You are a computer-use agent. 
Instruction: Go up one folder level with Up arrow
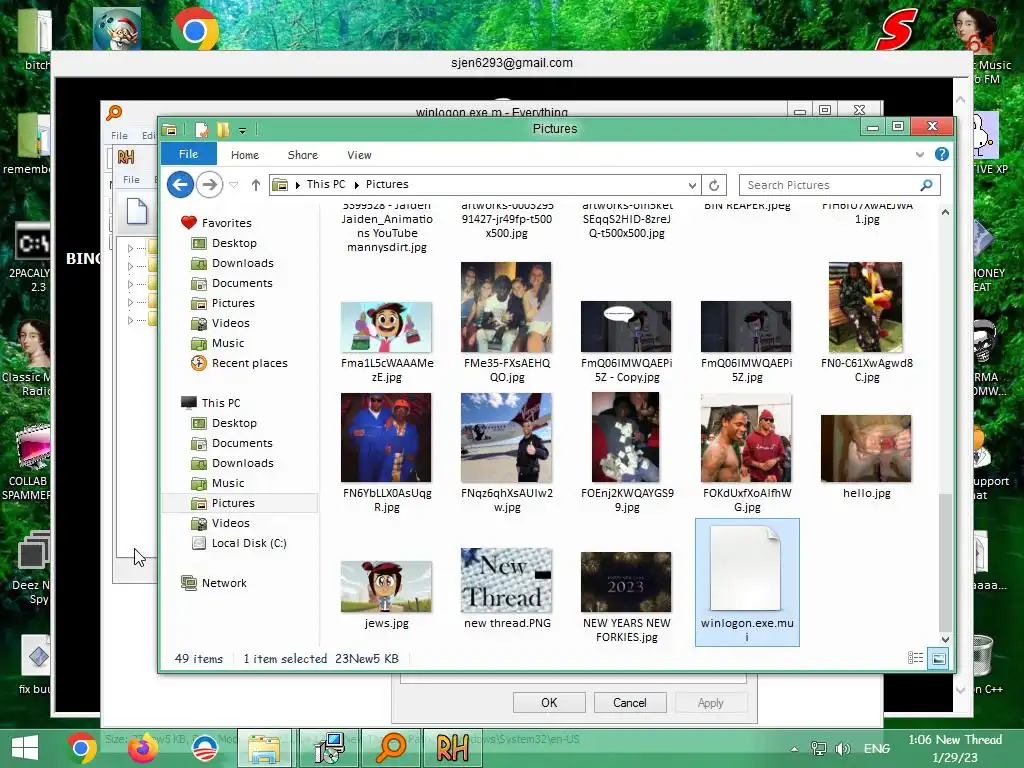click(255, 185)
